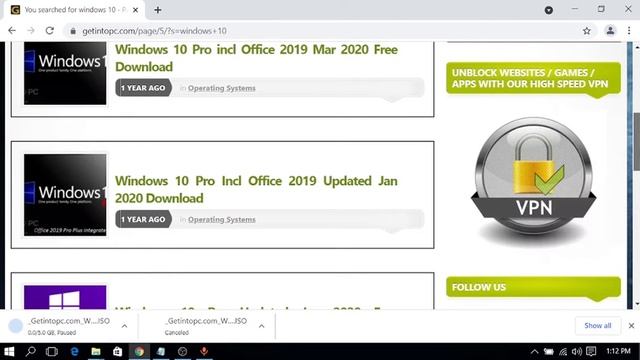Launch Microsoft Edge from the taskbar

coord(74,351)
